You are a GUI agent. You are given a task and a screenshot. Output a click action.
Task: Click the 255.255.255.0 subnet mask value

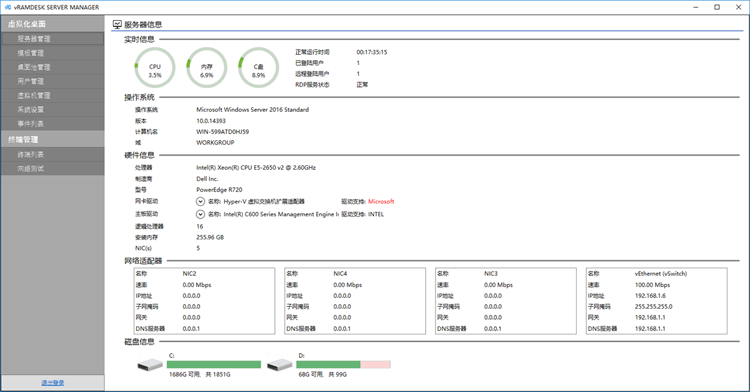653,307
